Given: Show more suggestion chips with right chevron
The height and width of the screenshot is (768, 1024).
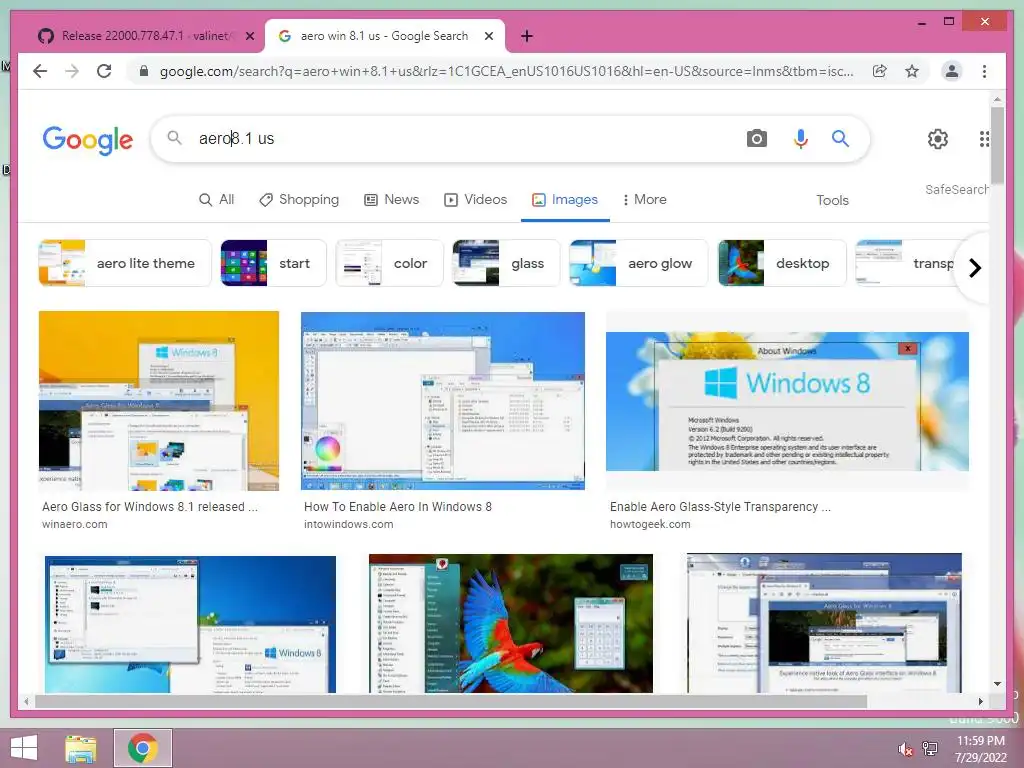Looking at the screenshot, I should 974,268.
